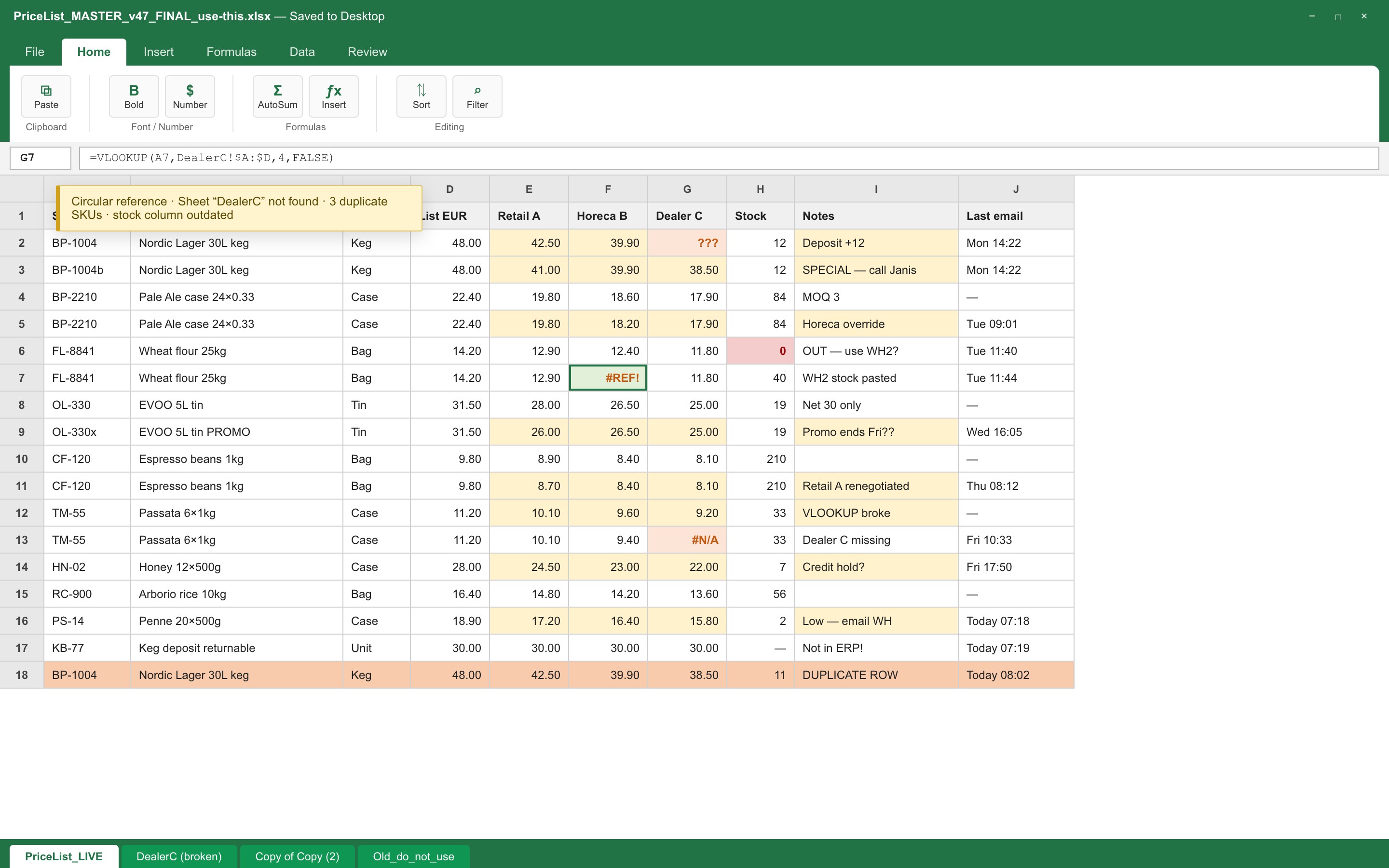The width and height of the screenshot is (1389, 868).
Task: Click the Paste clipboard button
Action: coord(46,96)
